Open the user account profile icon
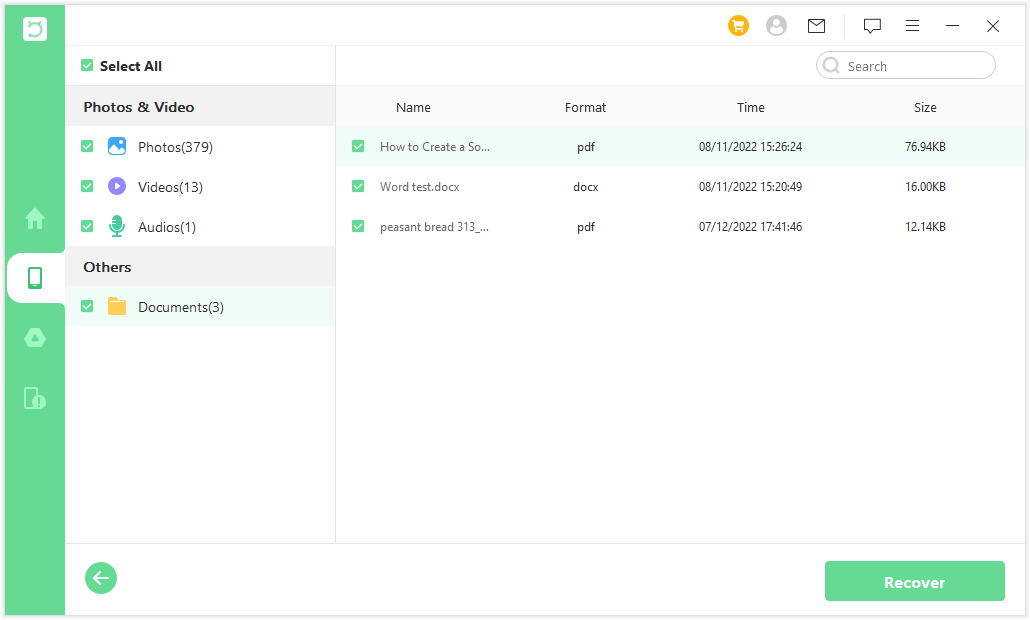This screenshot has width=1030, height=620. coord(776,25)
